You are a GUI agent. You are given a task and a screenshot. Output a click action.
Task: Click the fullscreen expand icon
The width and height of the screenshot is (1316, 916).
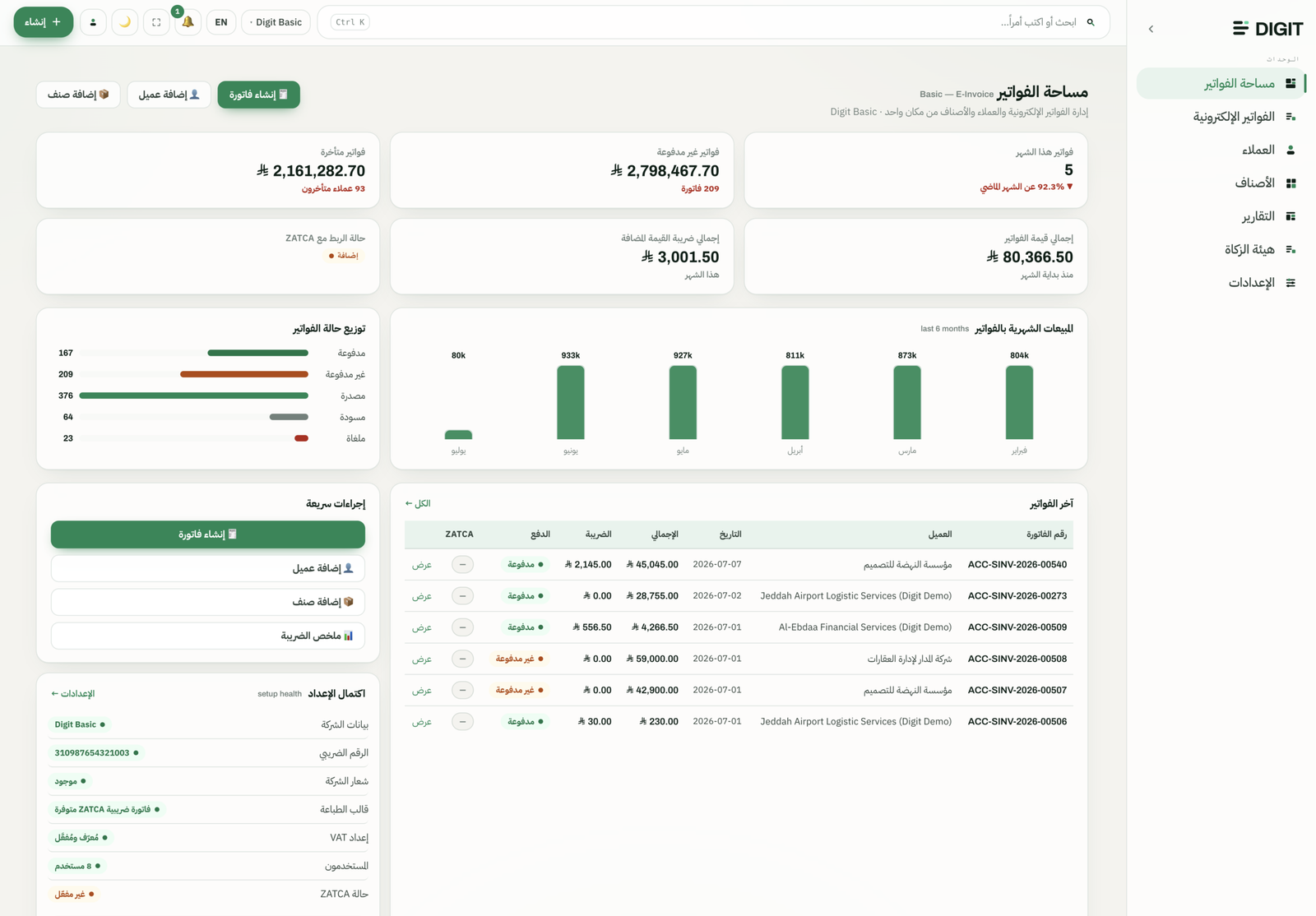tap(156, 22)
